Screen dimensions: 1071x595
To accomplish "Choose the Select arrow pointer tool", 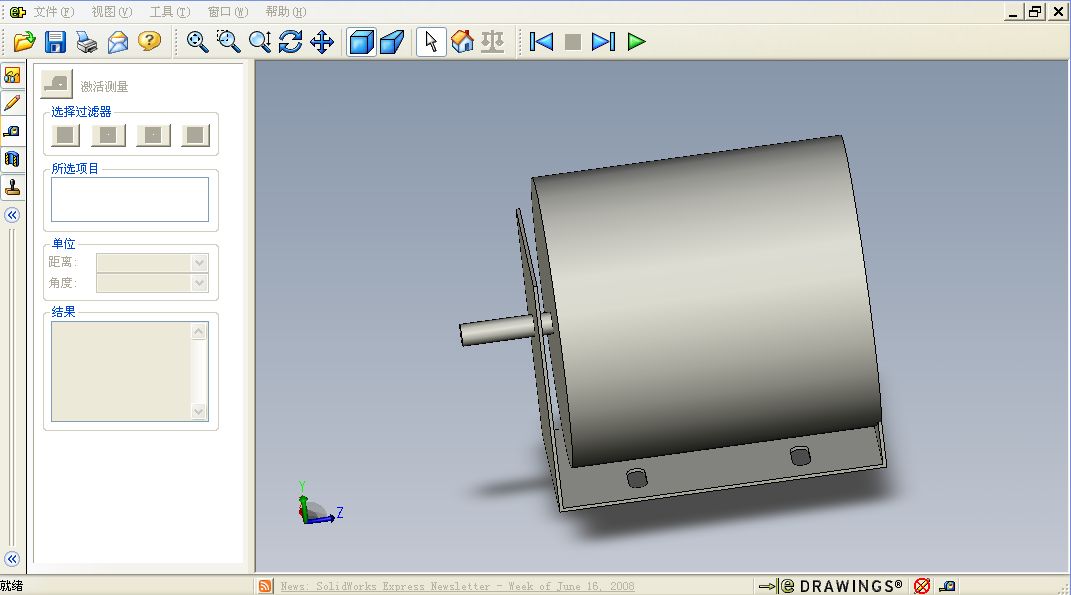I will pyautogui.click(x=431, y=42).
